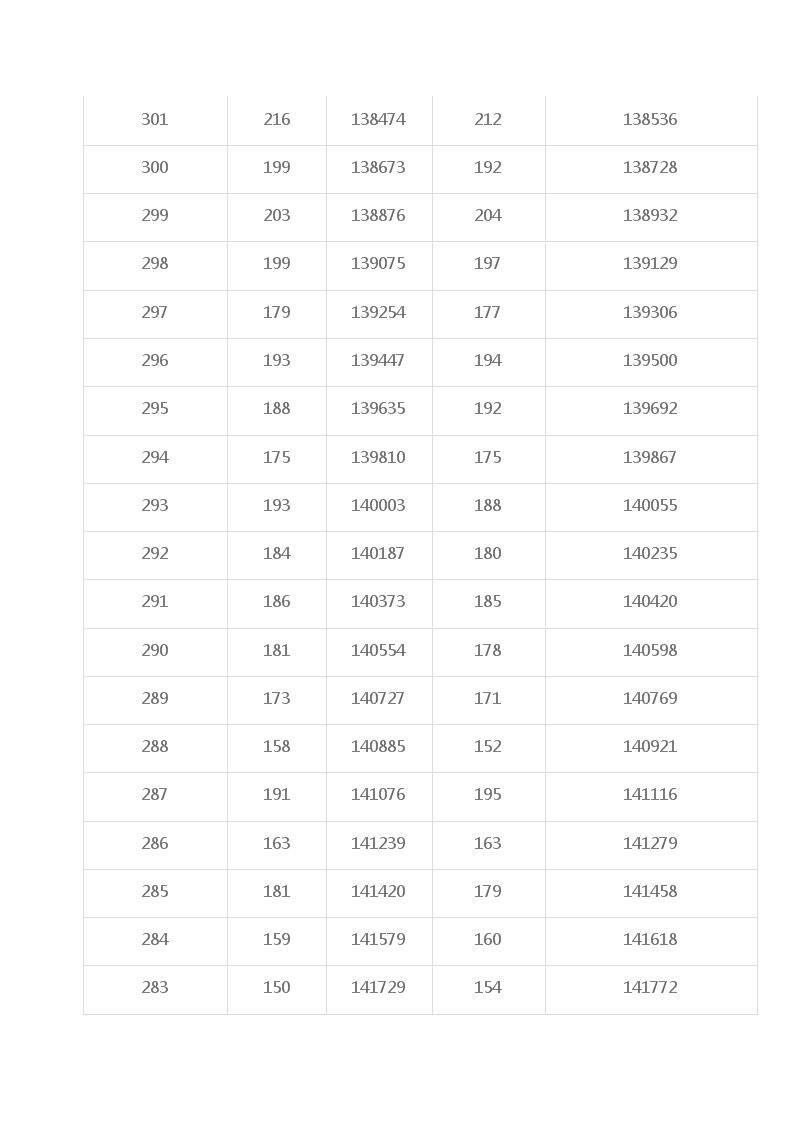Click the last cell 141772

[x=651, y=988]
